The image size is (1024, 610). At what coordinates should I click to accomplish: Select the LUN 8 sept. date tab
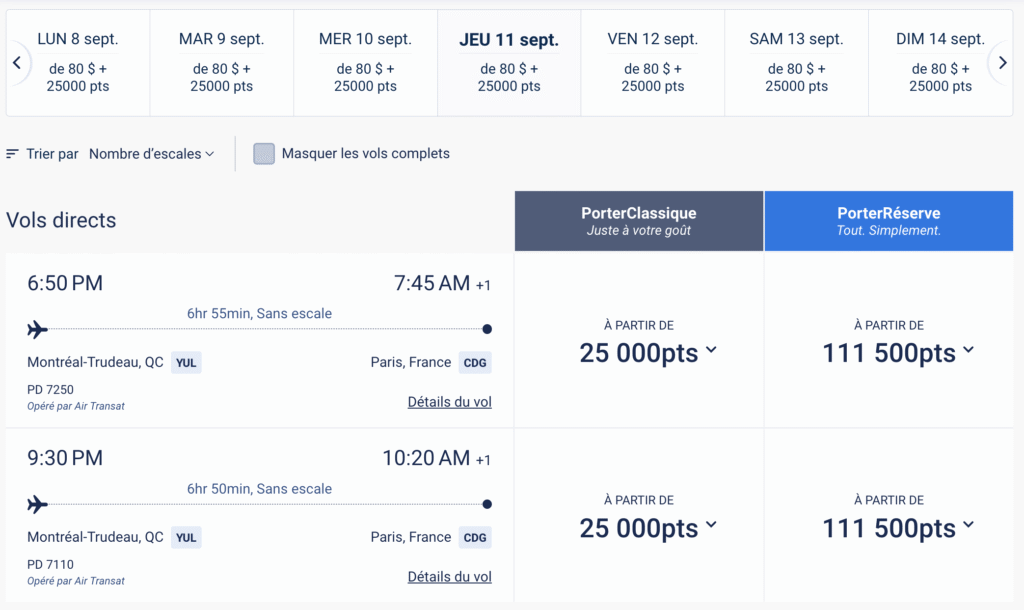pyautogui.click(x=78, y=63)
